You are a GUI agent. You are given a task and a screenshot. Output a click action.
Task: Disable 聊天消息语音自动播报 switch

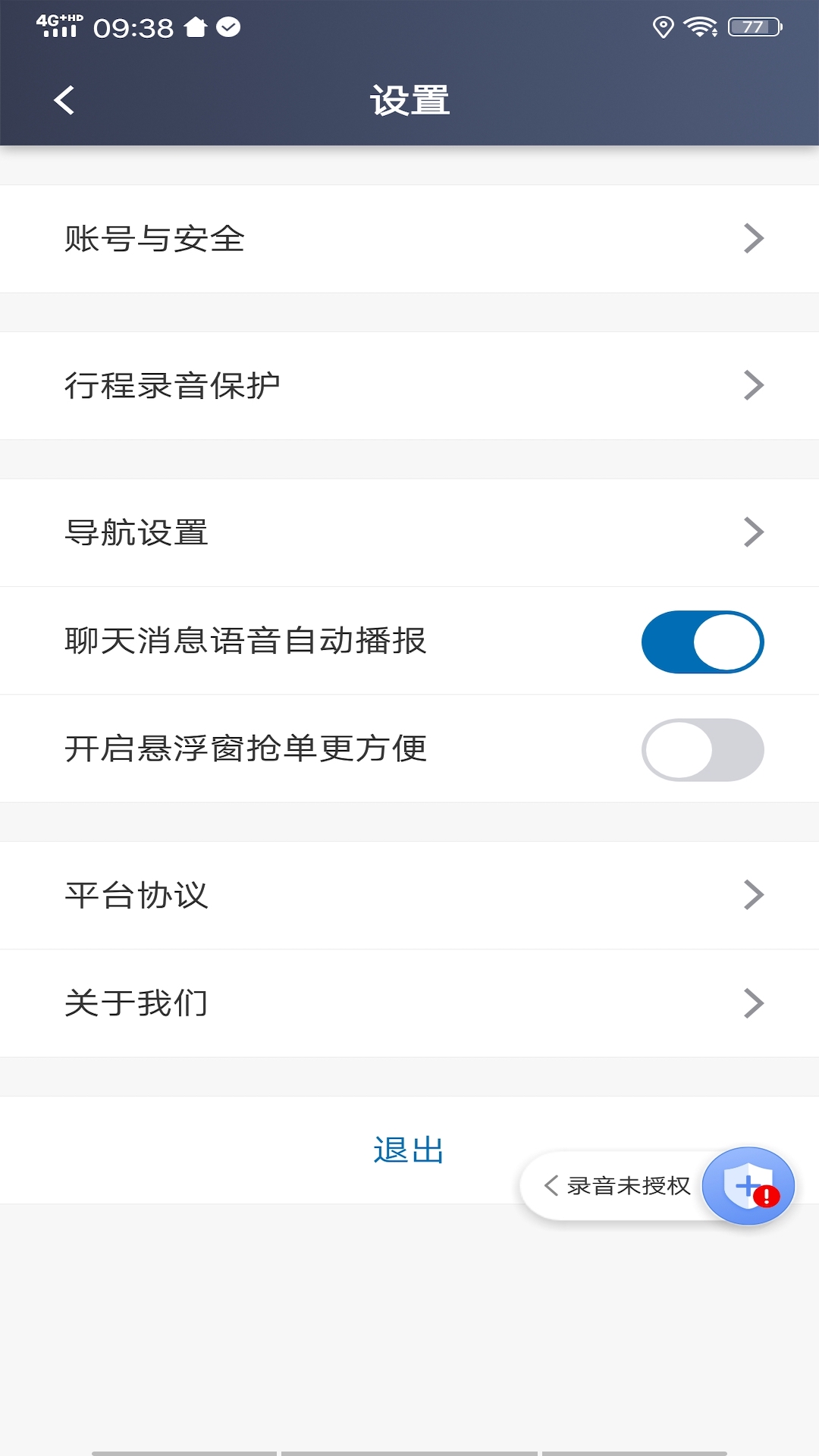coord(702,642)
